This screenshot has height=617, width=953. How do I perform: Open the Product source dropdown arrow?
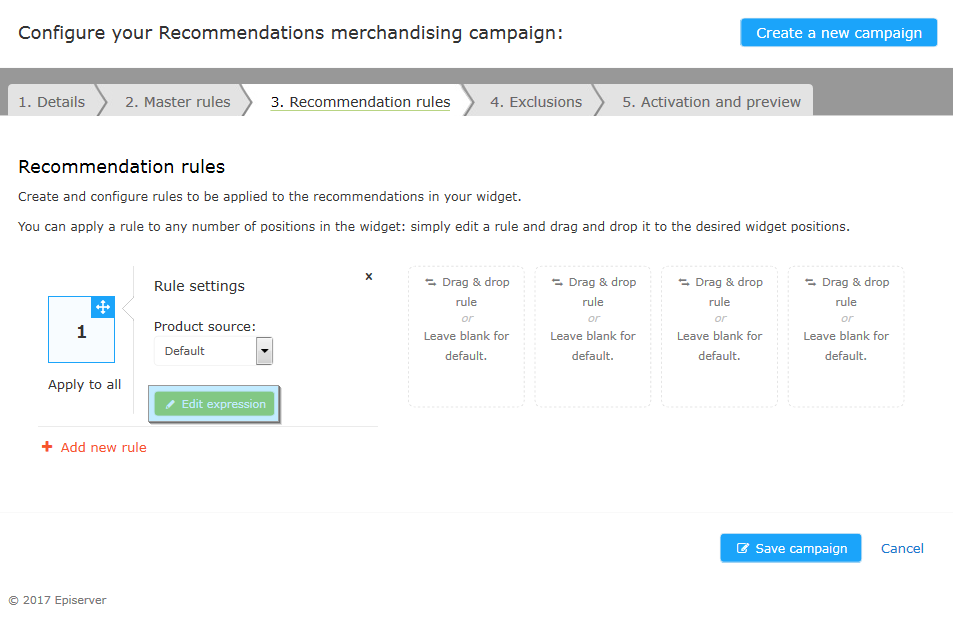(x=264, y=351)
